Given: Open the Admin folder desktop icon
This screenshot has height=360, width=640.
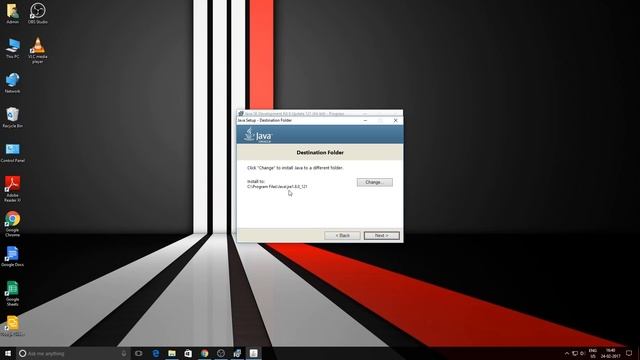Looking at the screenshot, I should pos(13,13).
